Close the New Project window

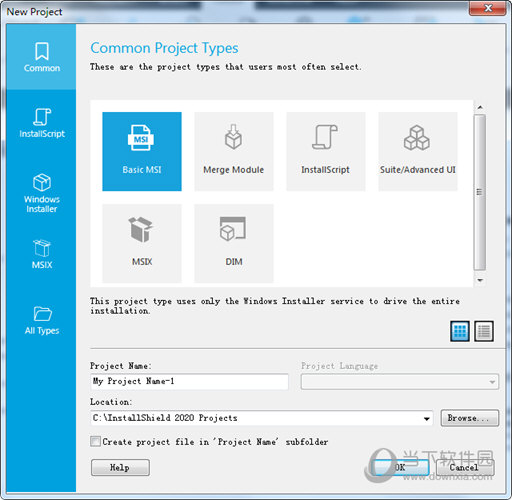pos(488,8)
